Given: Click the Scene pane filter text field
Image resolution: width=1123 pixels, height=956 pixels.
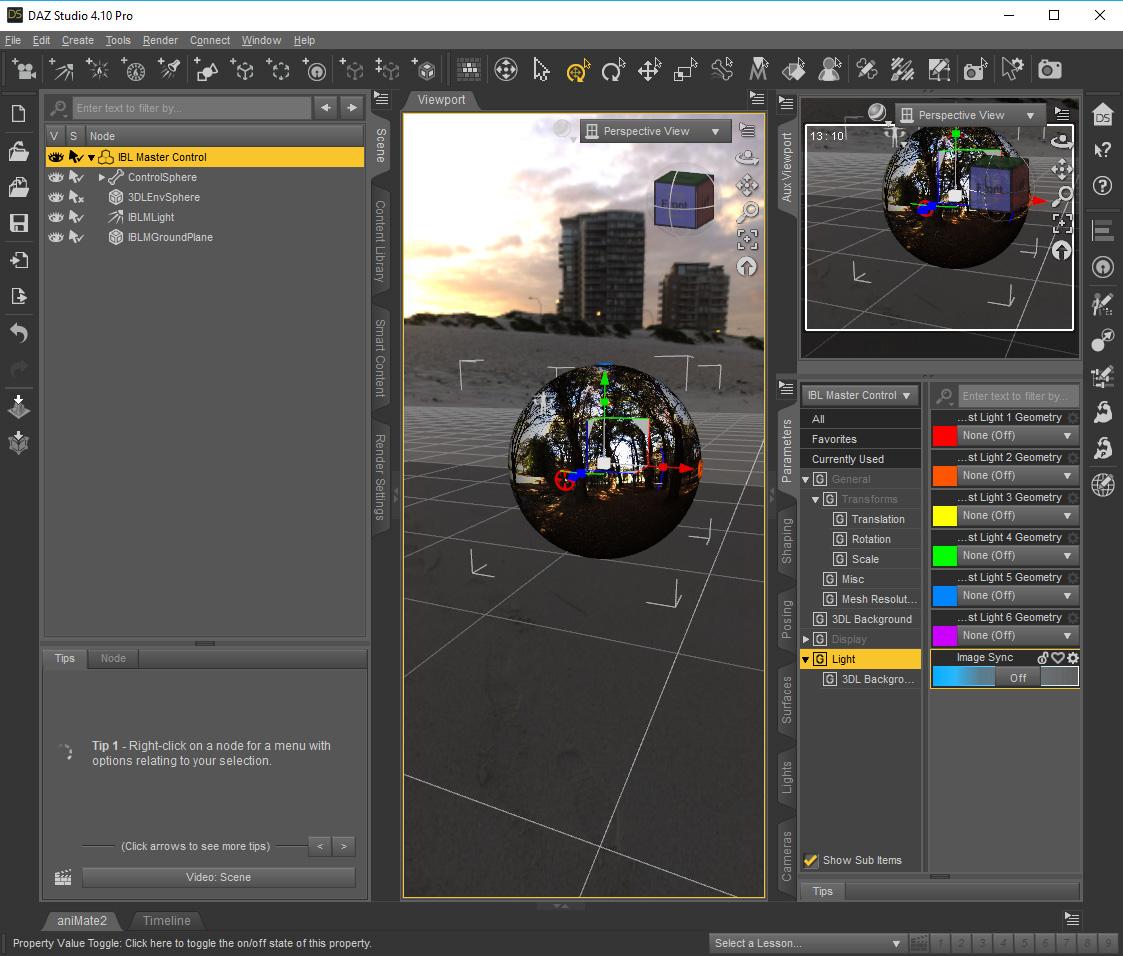Looking at the screenshot, I should point(190,108).
